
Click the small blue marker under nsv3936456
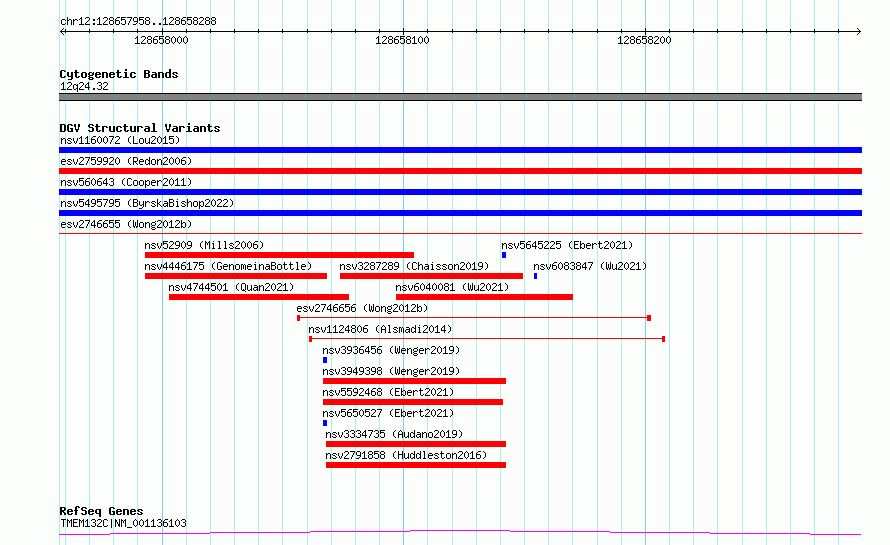click(325, 360)
